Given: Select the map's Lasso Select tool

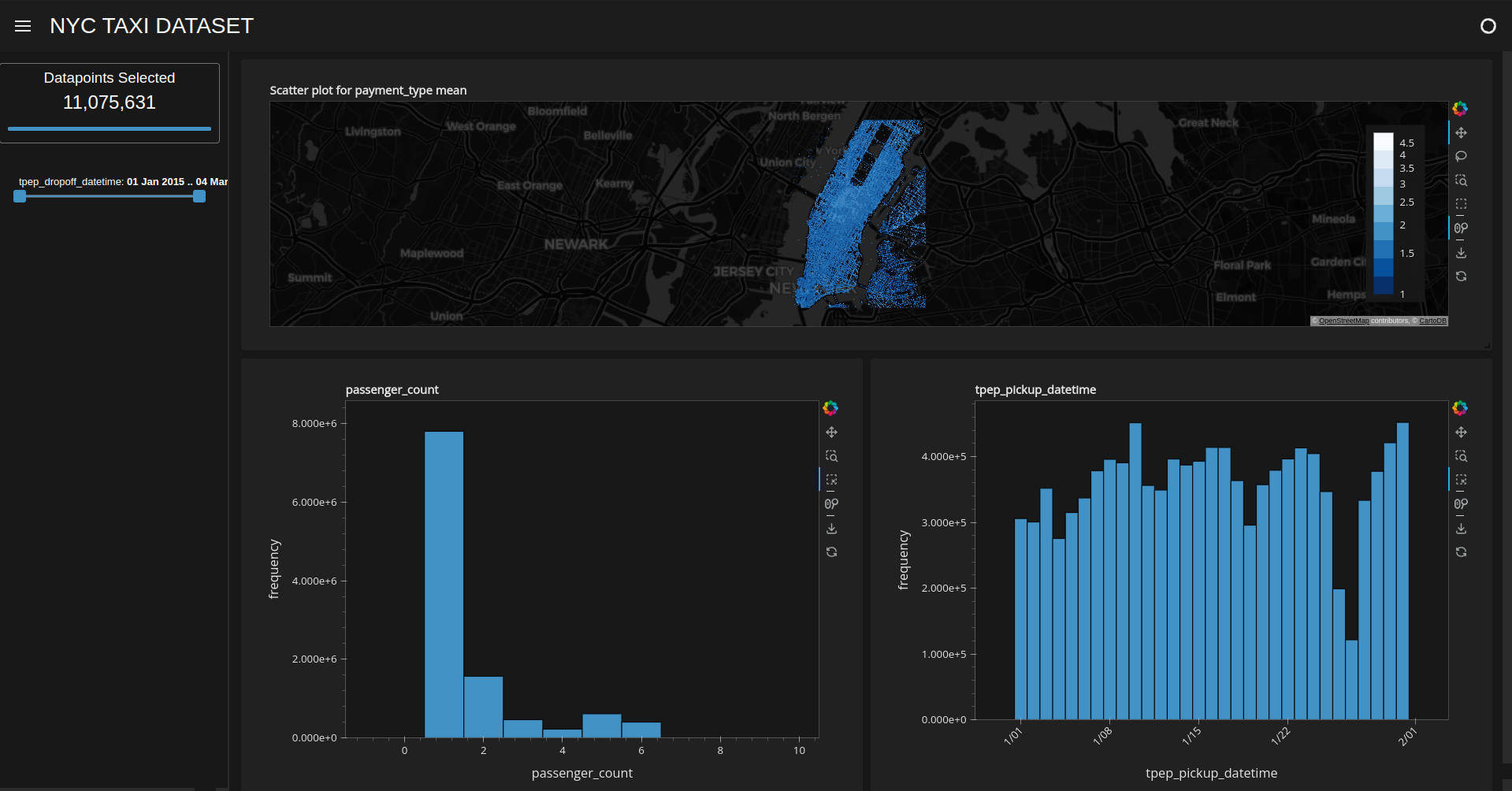Looking at the screenshot, I should (1461, 156).
